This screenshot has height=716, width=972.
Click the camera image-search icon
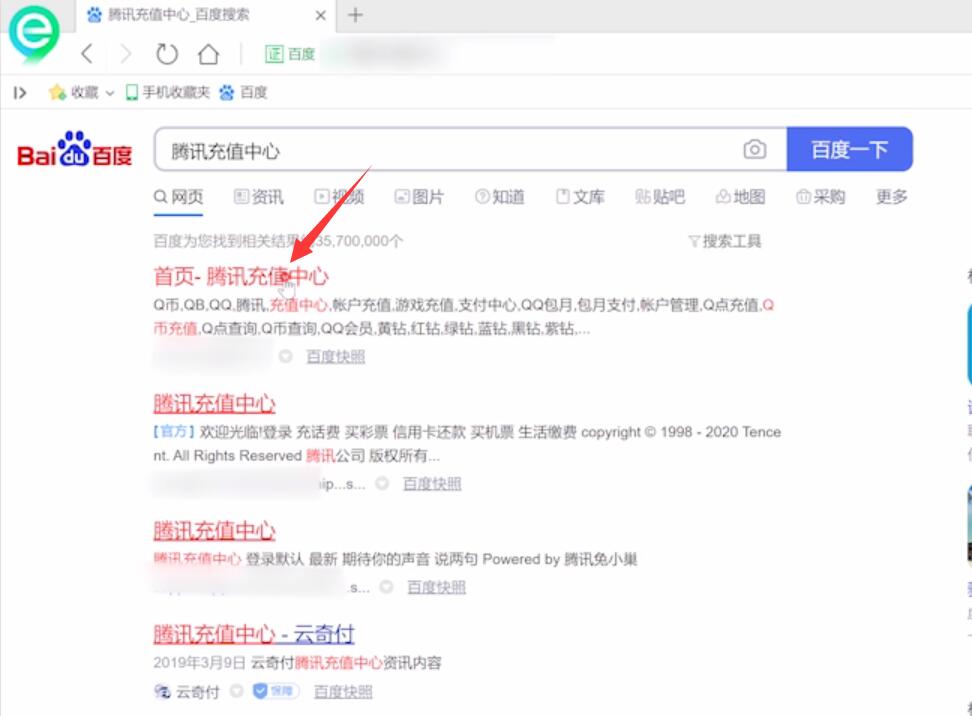tap(754, 149)
